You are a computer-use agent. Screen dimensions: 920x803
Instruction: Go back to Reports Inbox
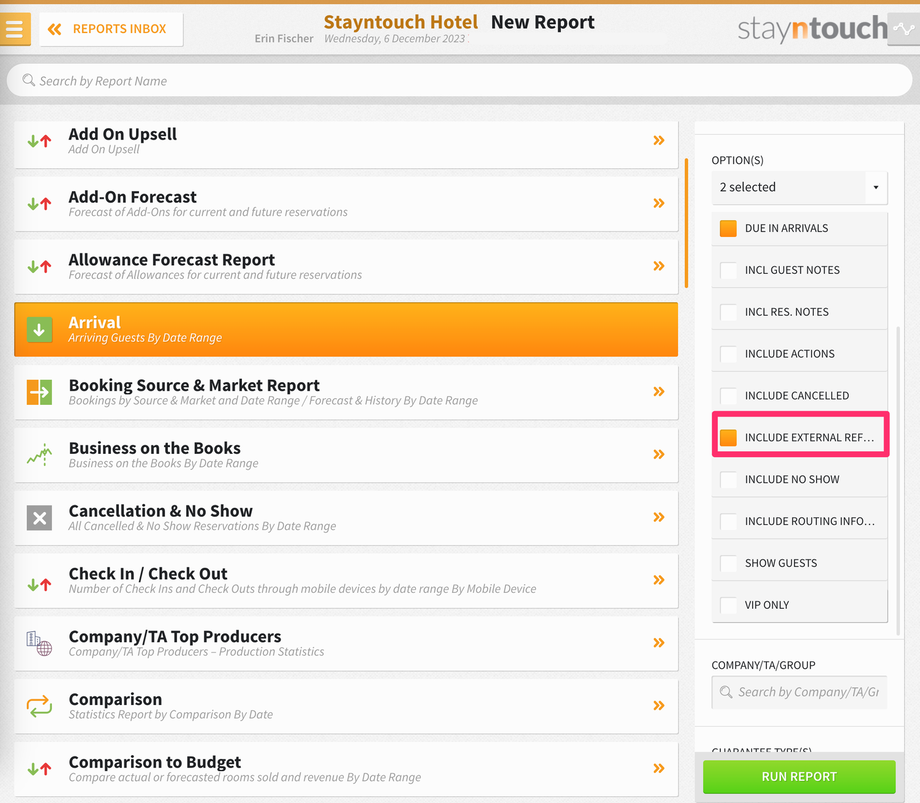click(111, 29)
